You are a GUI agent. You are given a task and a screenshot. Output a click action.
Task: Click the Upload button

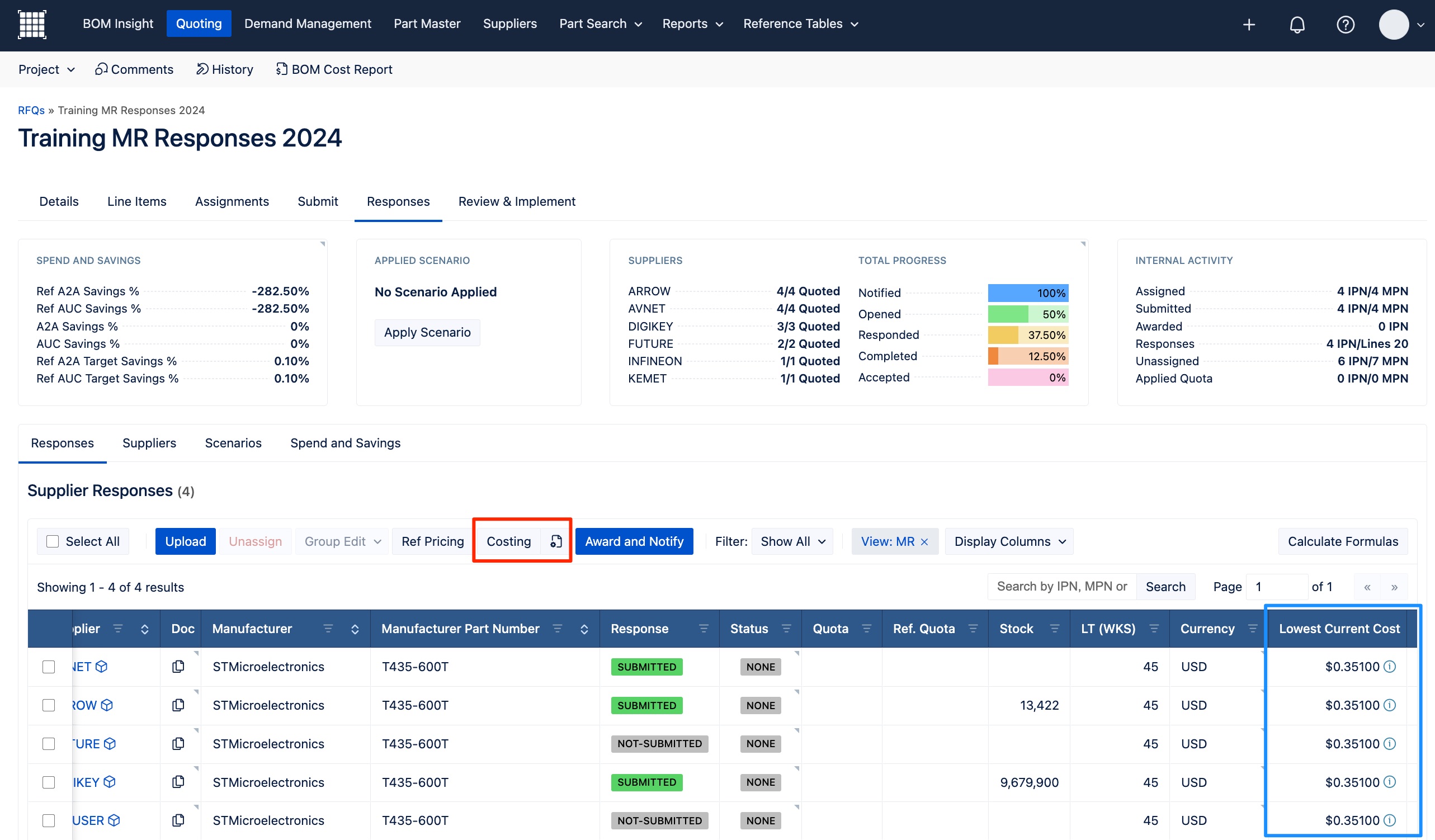pos(185,541)
